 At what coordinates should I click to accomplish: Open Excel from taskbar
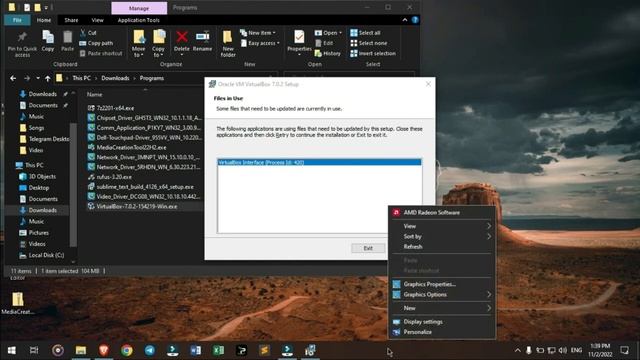tap(218, 350)
